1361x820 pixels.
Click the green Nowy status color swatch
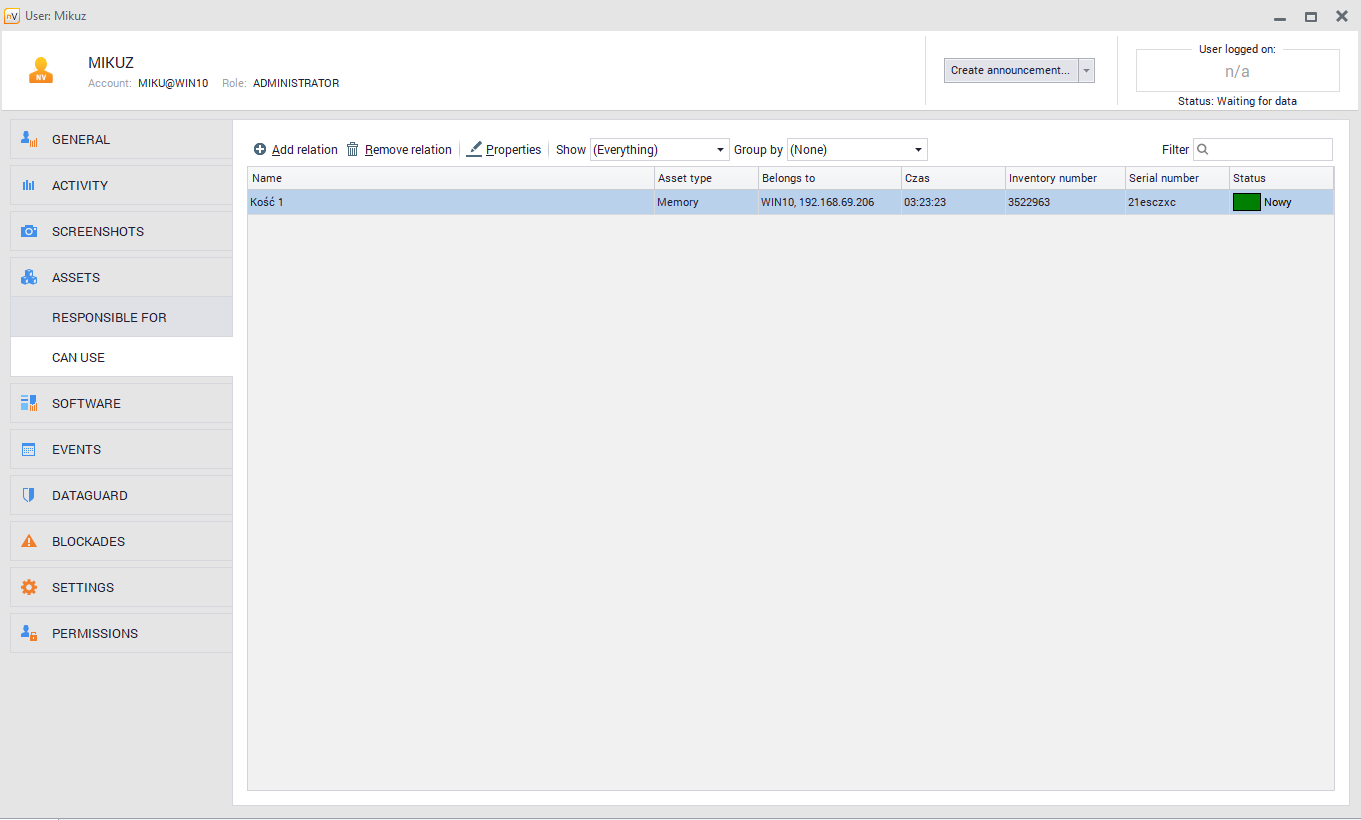(x=1246, y=202)
